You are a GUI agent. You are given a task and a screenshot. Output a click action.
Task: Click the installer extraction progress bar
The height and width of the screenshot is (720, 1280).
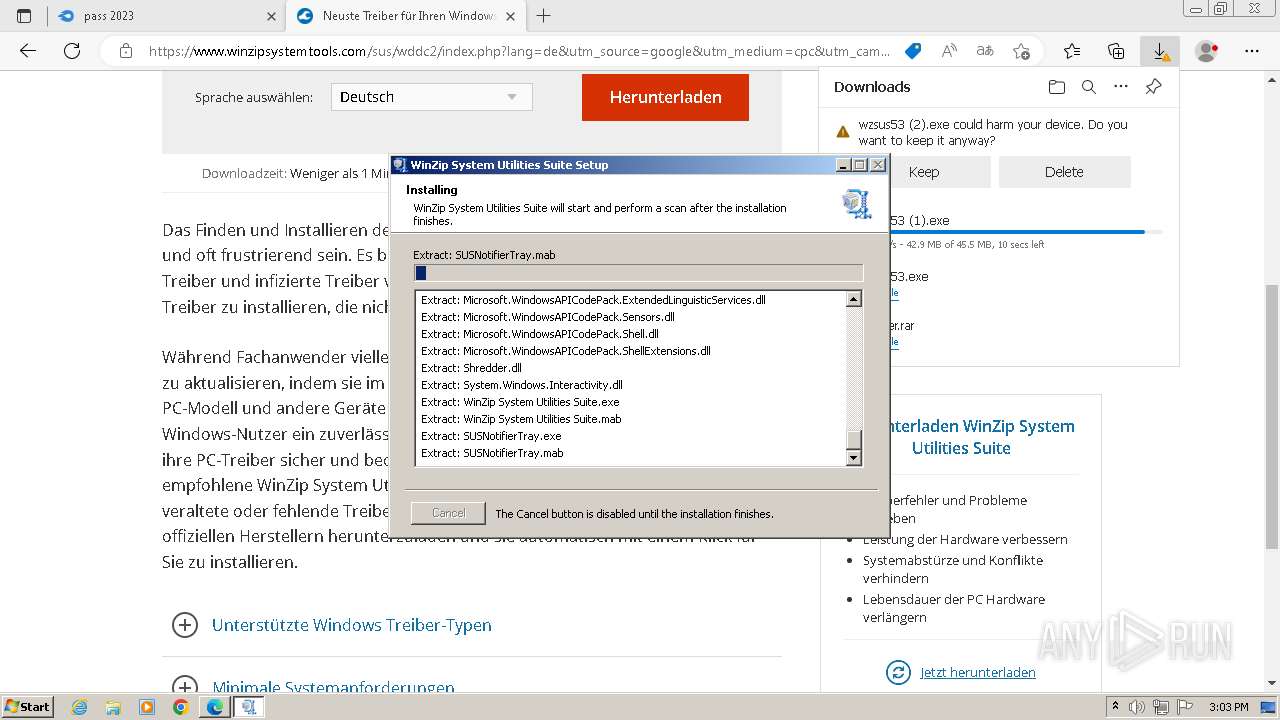(x=638, y=273)
